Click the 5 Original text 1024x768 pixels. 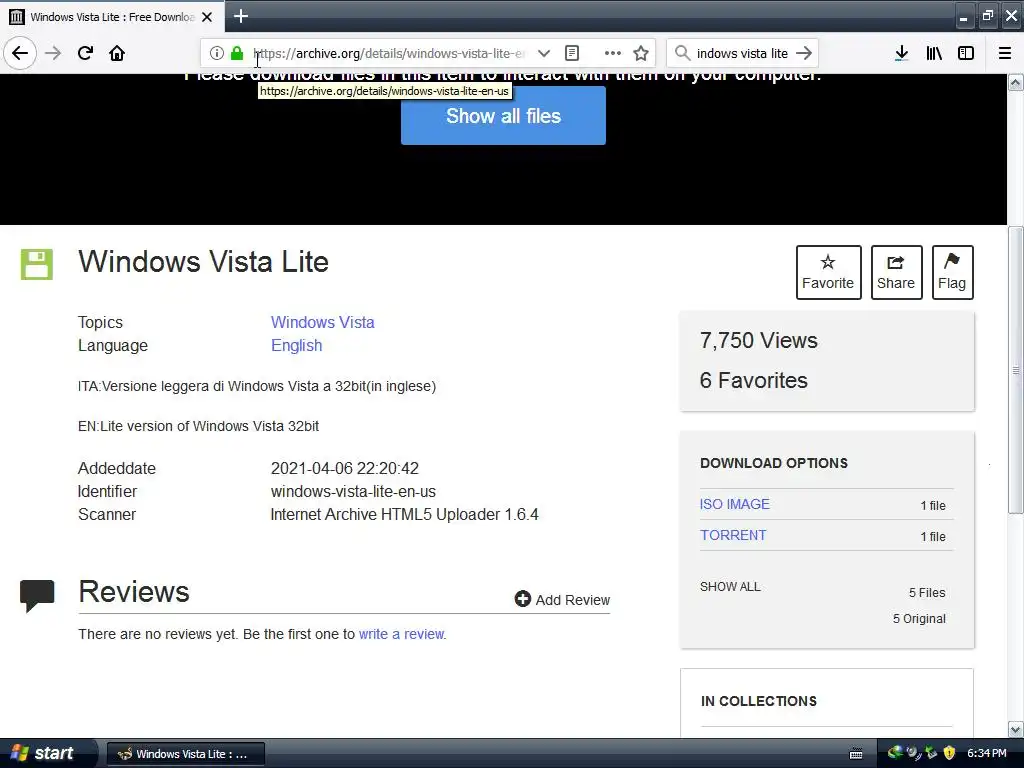click(920, 618)
